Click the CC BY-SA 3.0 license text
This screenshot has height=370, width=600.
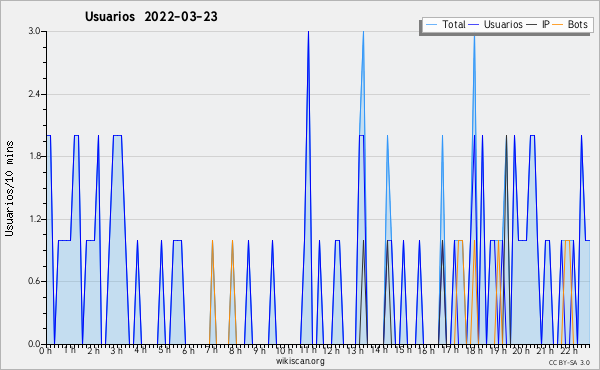point(569,363)
